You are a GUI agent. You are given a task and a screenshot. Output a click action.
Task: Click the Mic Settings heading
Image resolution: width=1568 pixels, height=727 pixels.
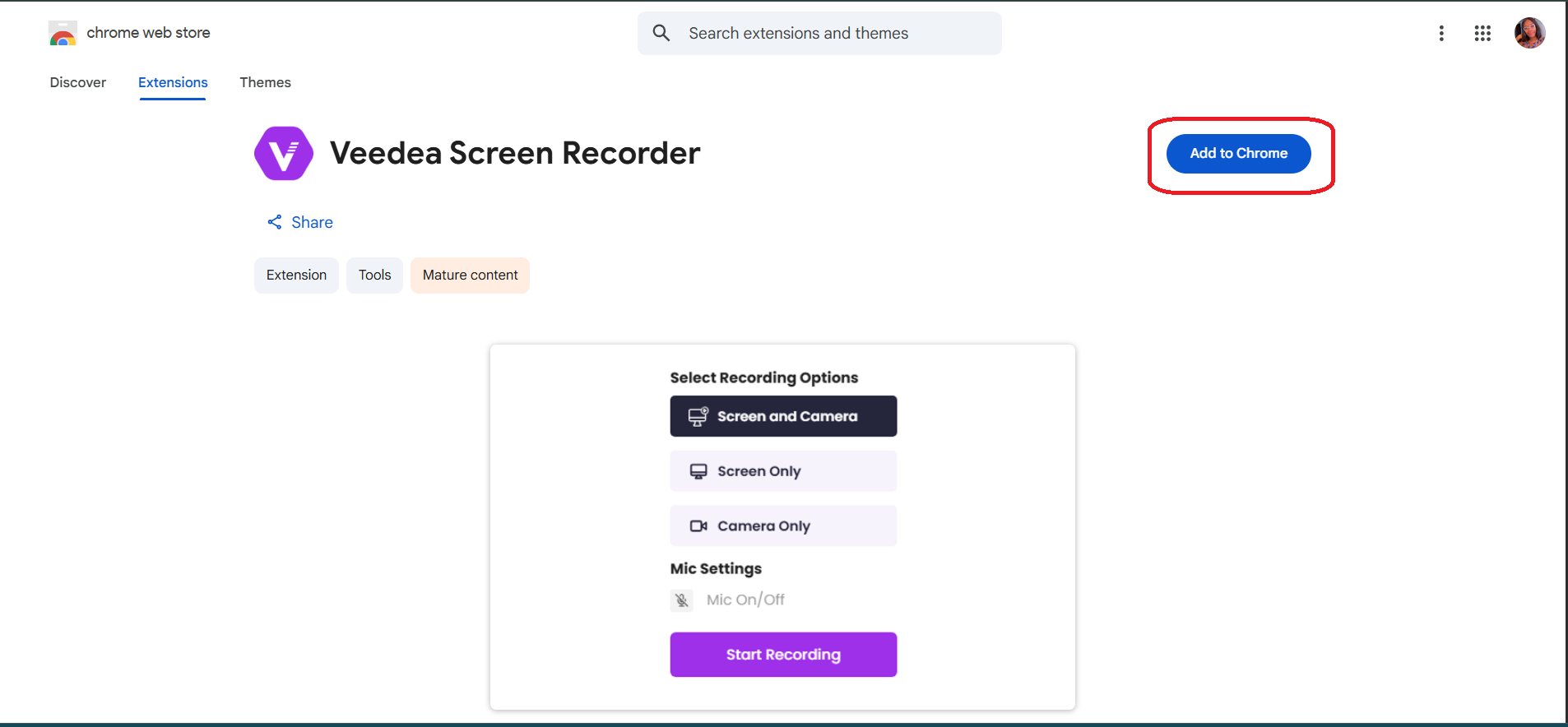716,569
